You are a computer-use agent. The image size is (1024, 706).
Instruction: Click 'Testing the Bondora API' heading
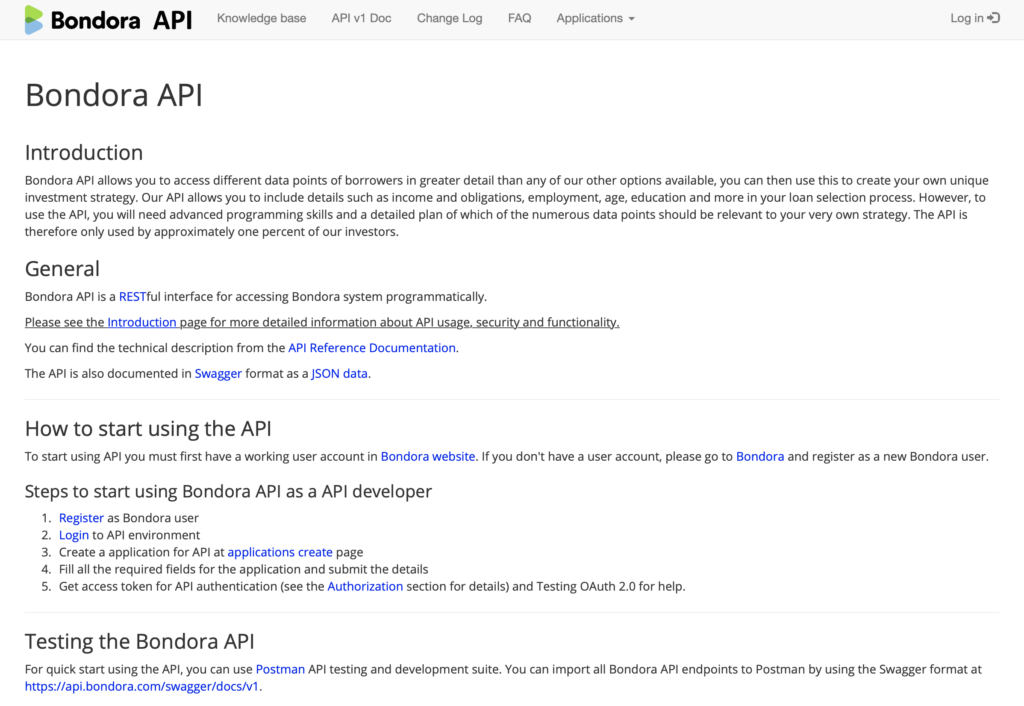coord(140,641)
